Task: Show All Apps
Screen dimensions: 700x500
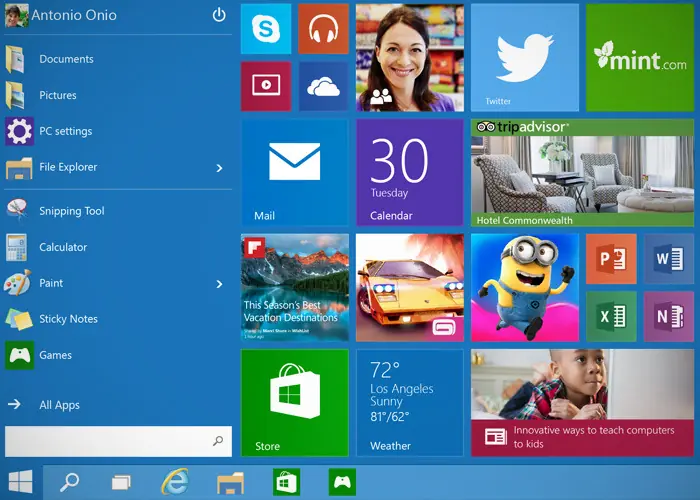Action: (44, 405)
